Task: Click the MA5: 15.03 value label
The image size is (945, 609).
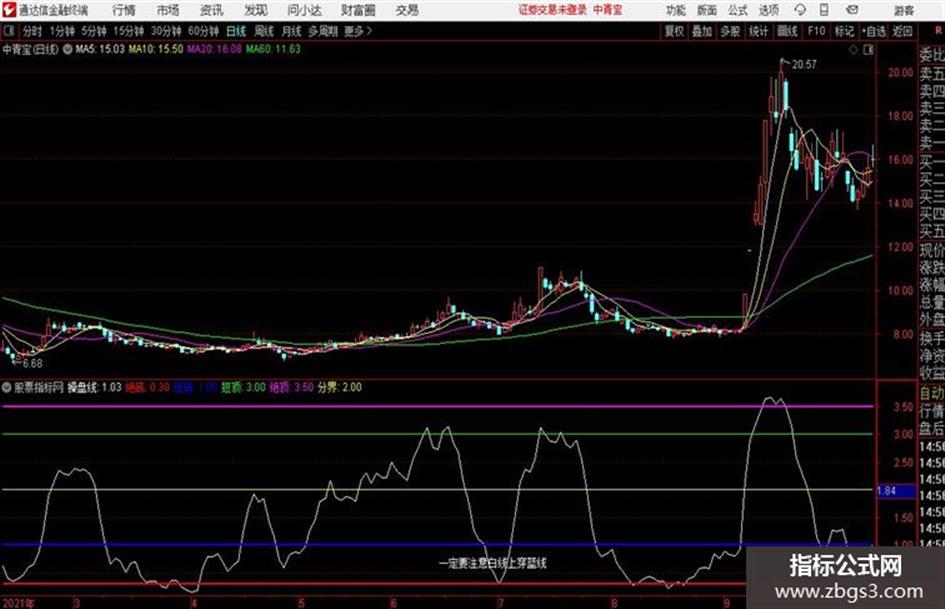Action: [100, 49]
